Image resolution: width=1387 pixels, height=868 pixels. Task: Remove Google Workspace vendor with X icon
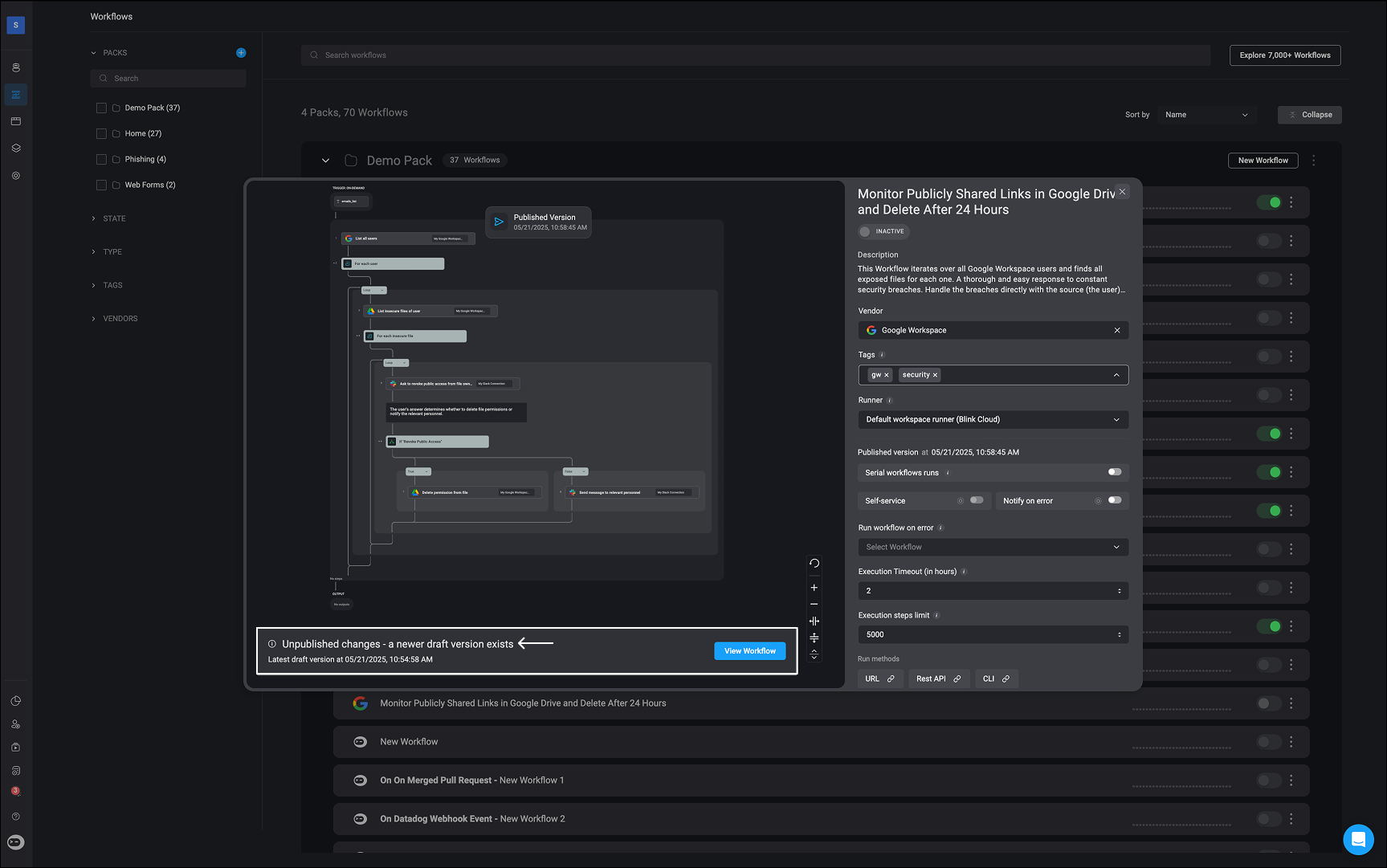point(1116,330)
